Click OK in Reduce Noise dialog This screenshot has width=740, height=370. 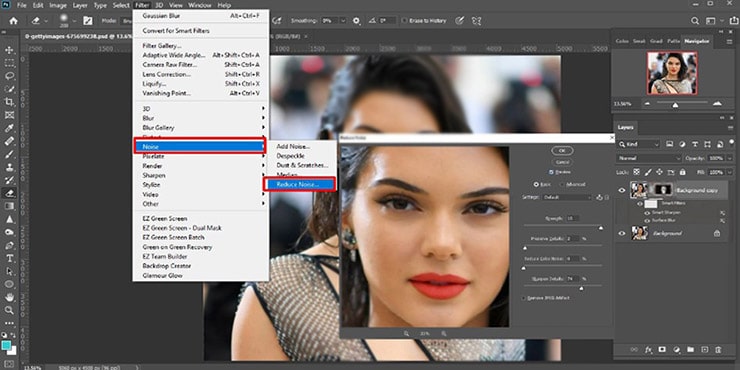562,151
